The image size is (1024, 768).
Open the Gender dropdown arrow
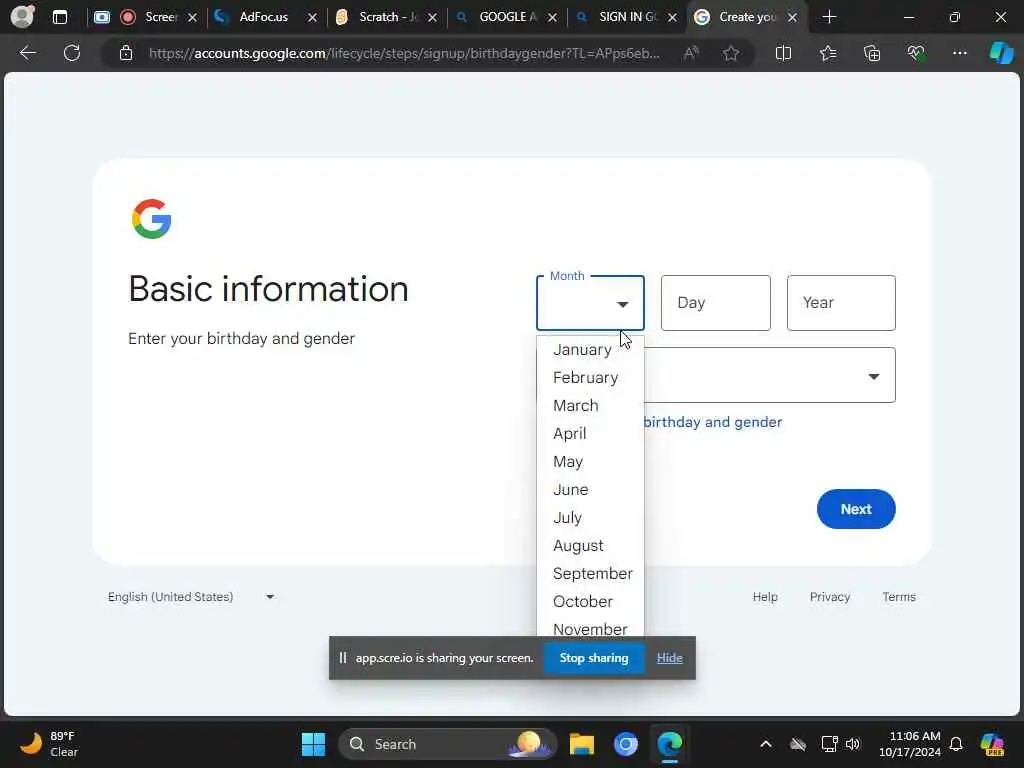click(873, 376)
